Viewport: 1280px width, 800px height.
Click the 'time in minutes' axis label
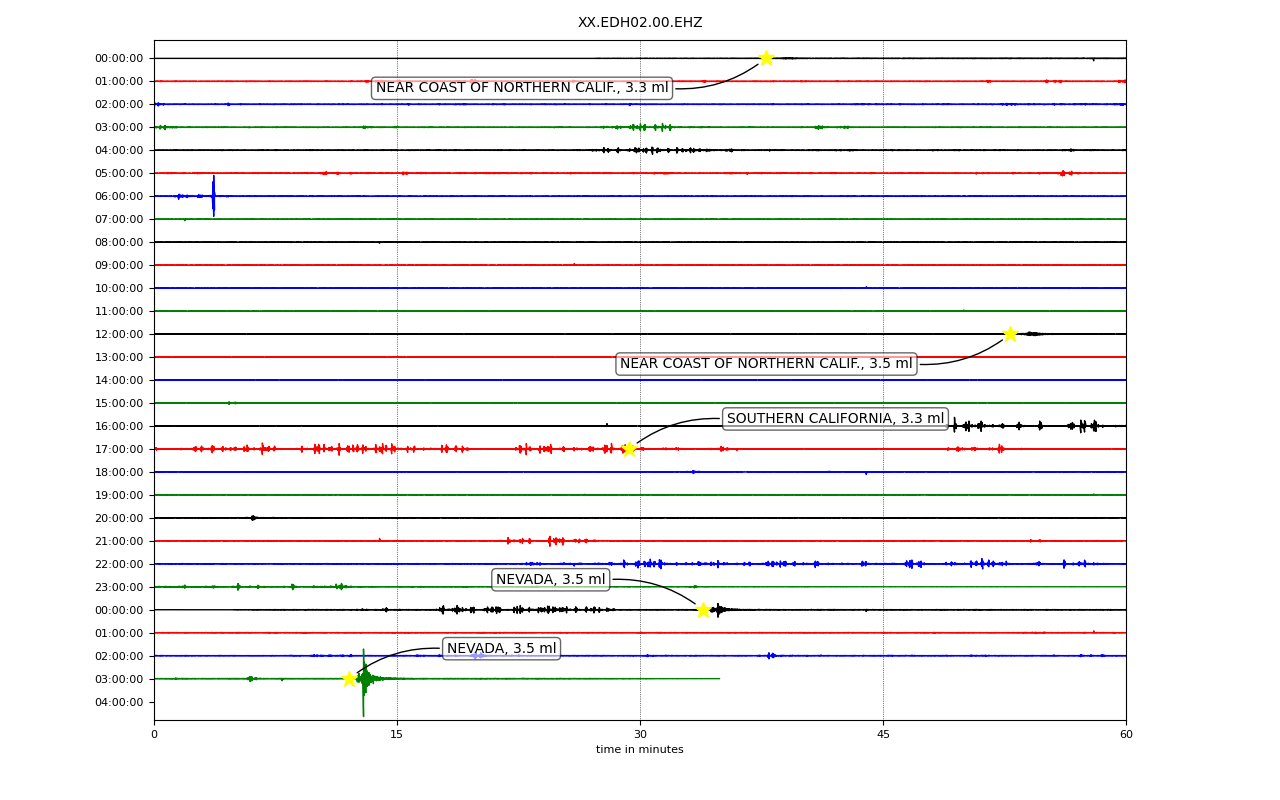[x=640, y=750]
